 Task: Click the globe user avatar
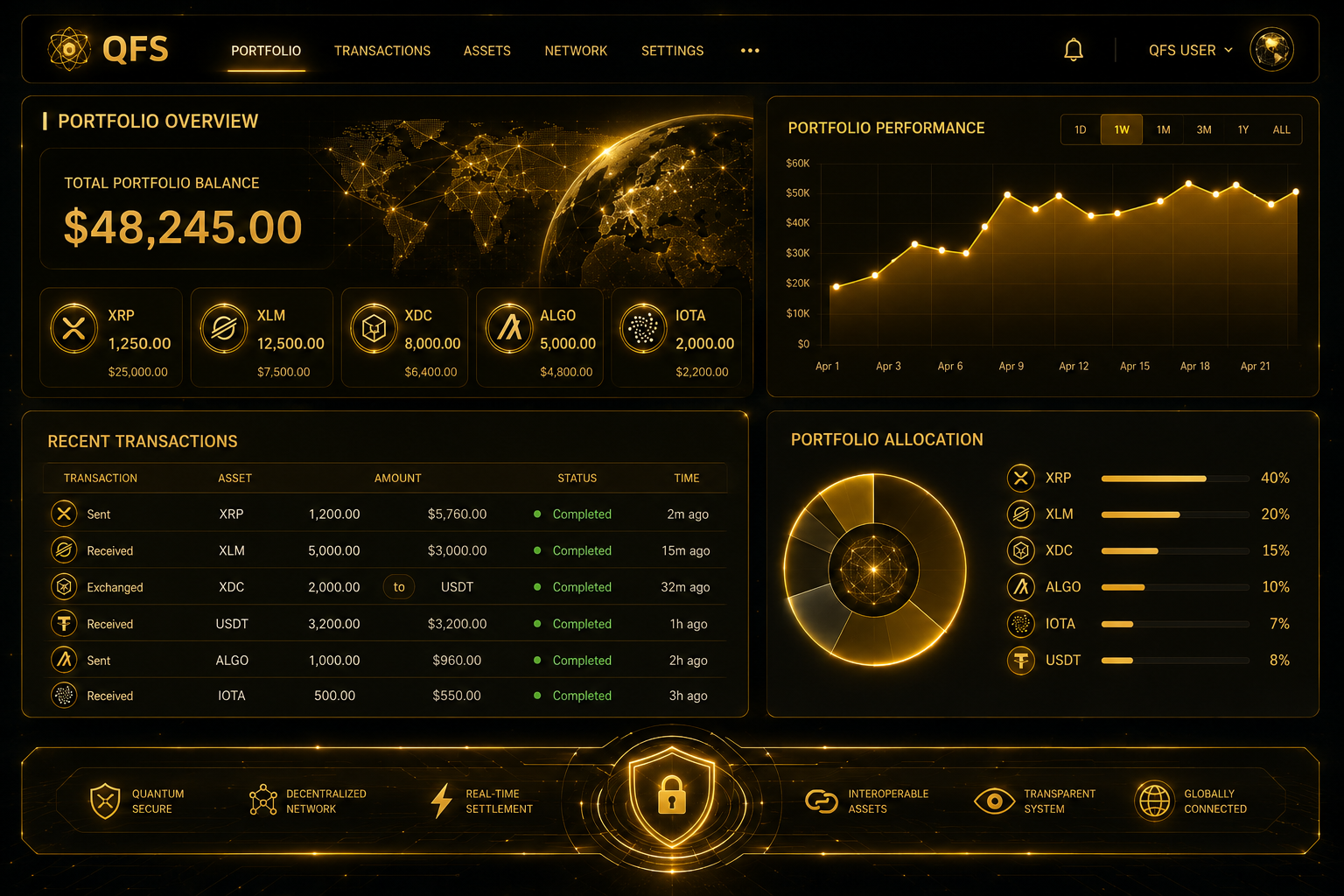[1271, 49]
